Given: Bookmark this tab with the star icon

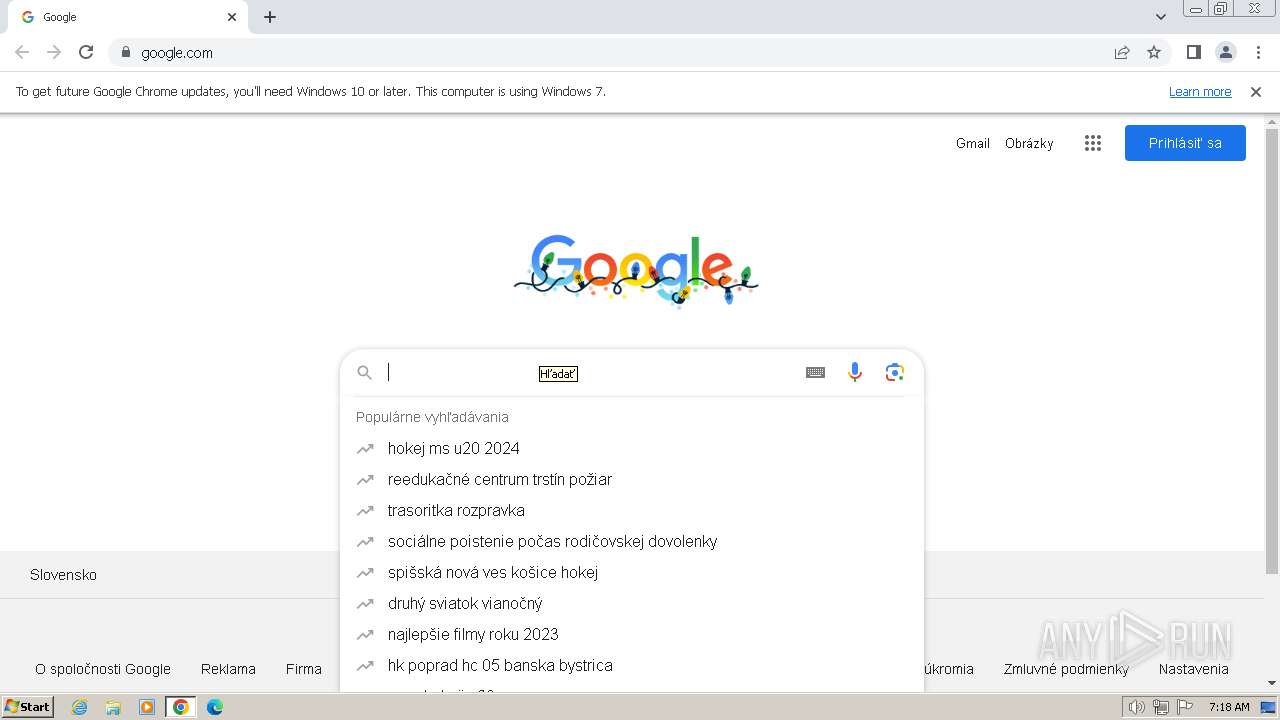Looking at the screenshot, I should [x=1154, y=52].
